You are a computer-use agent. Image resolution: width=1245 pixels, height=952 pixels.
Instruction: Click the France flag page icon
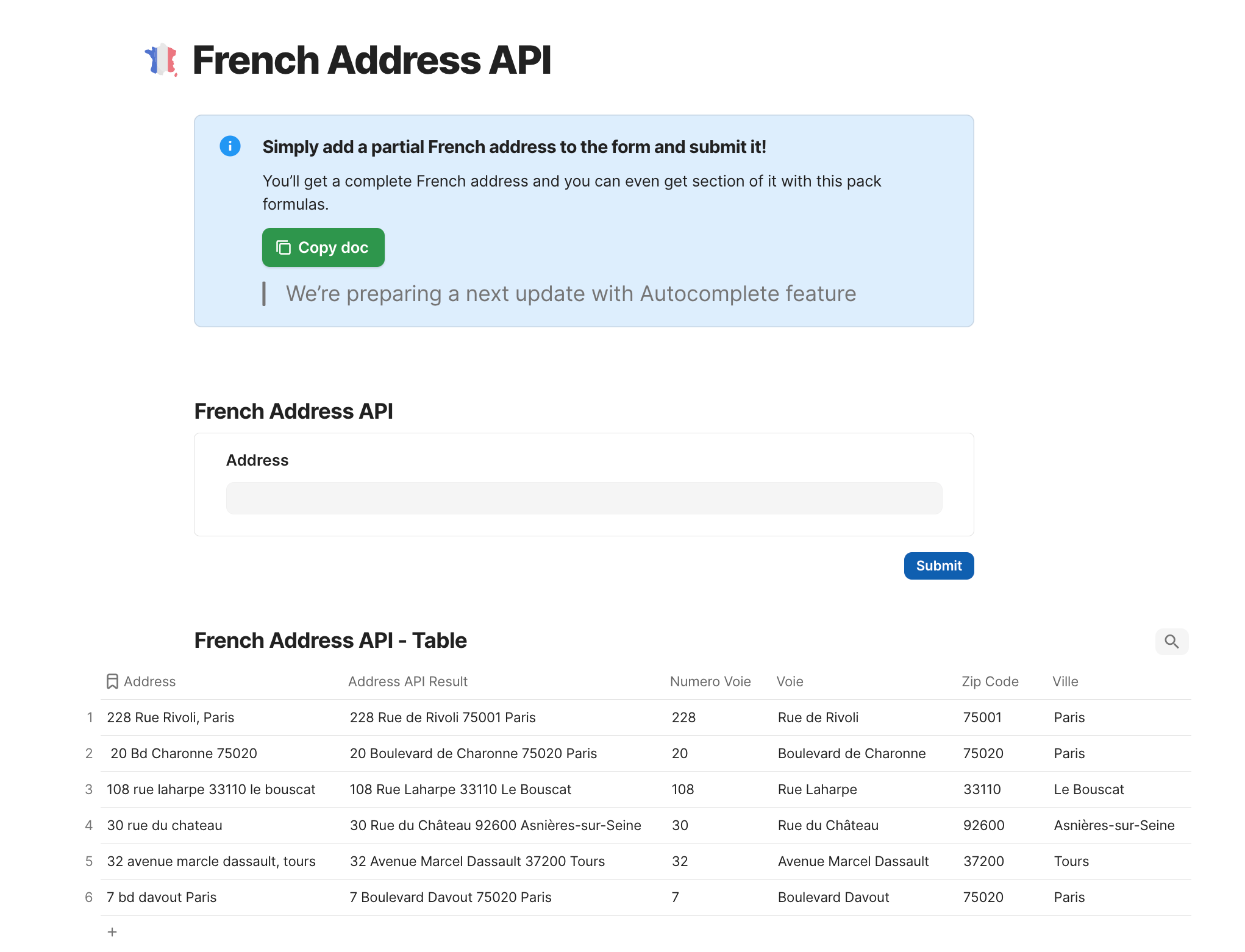(161, 60)
